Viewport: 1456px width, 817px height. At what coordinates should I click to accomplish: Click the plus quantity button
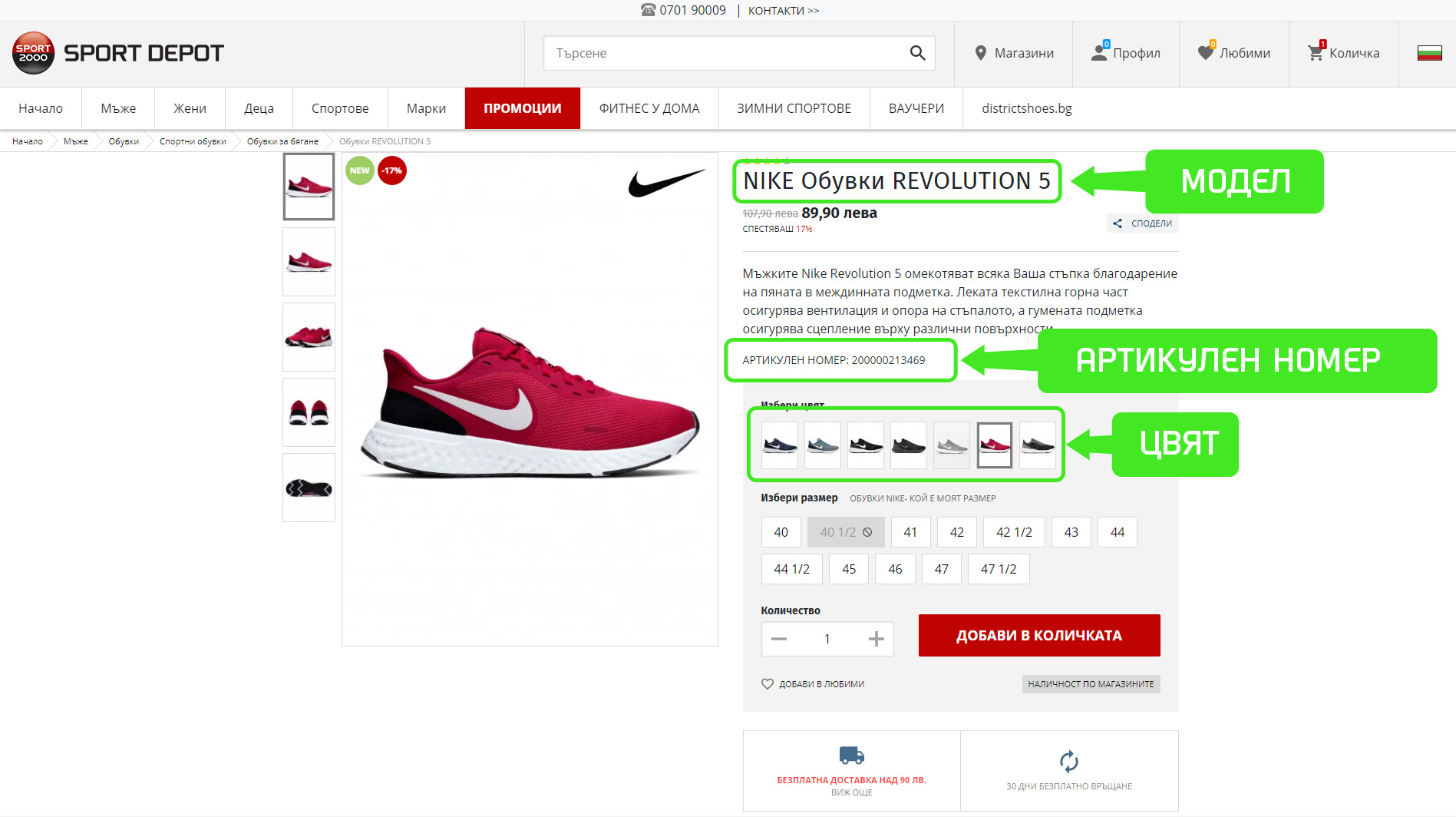(877, 639)
